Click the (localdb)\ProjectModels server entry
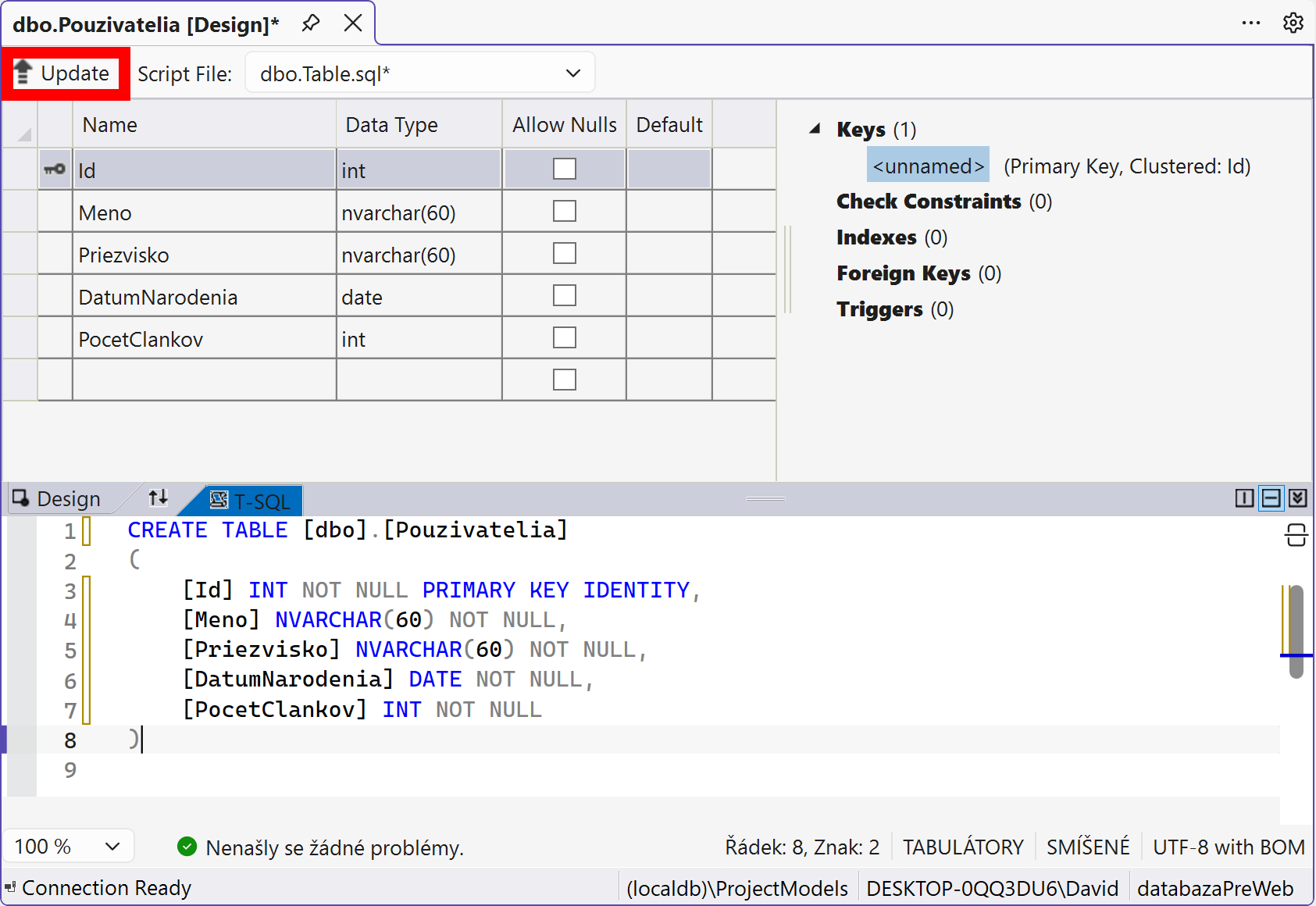The width and height of the screenshot is (1316, 906). tap(737, 888)
